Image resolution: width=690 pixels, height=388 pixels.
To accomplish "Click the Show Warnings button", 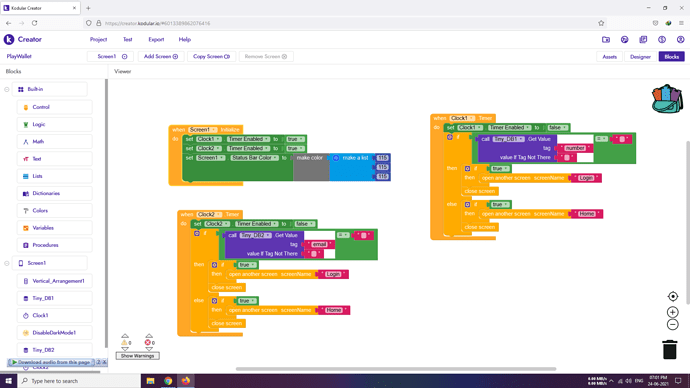I will click(137, 356).
